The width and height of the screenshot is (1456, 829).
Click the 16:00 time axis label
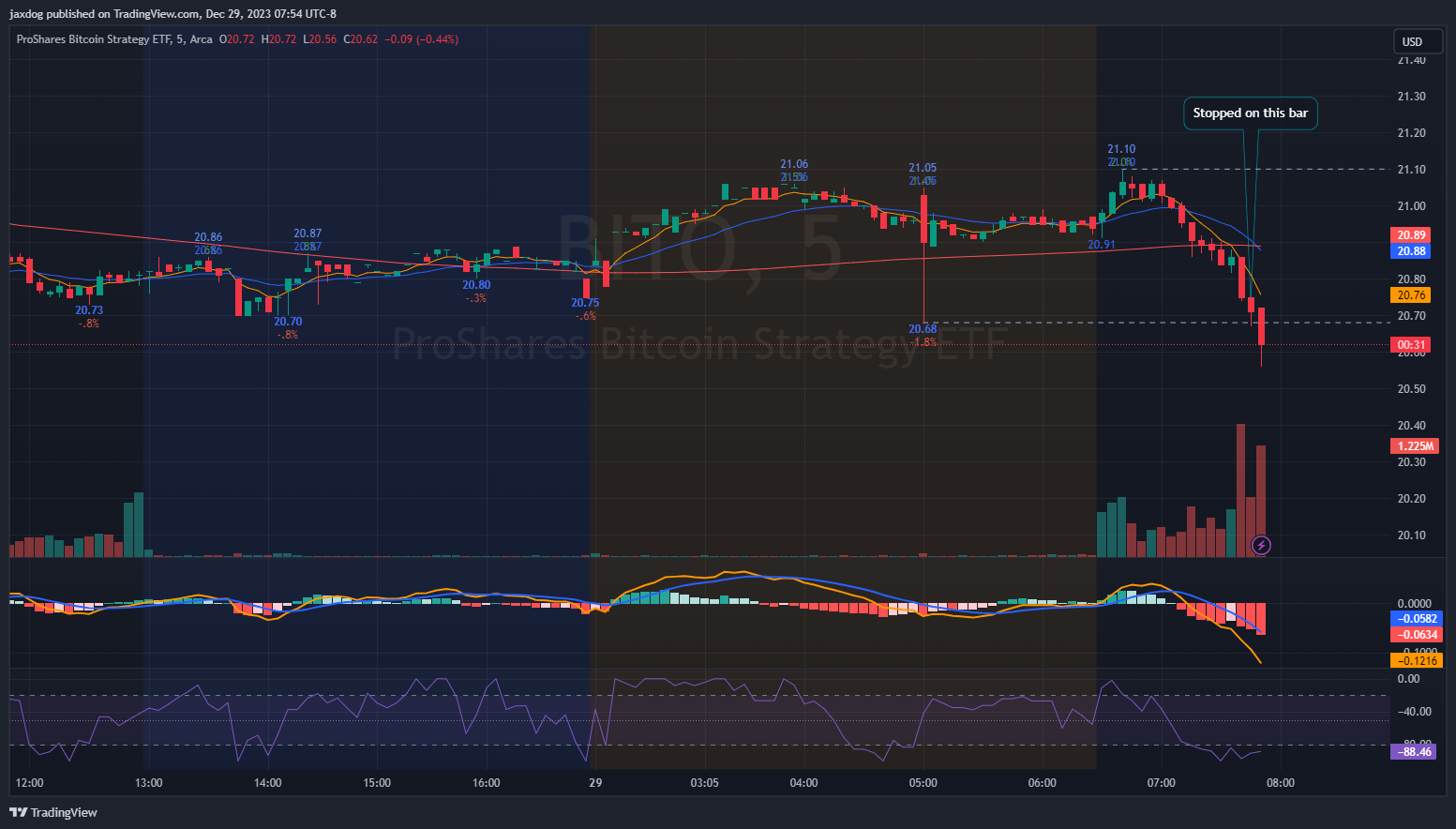(486, 783)
